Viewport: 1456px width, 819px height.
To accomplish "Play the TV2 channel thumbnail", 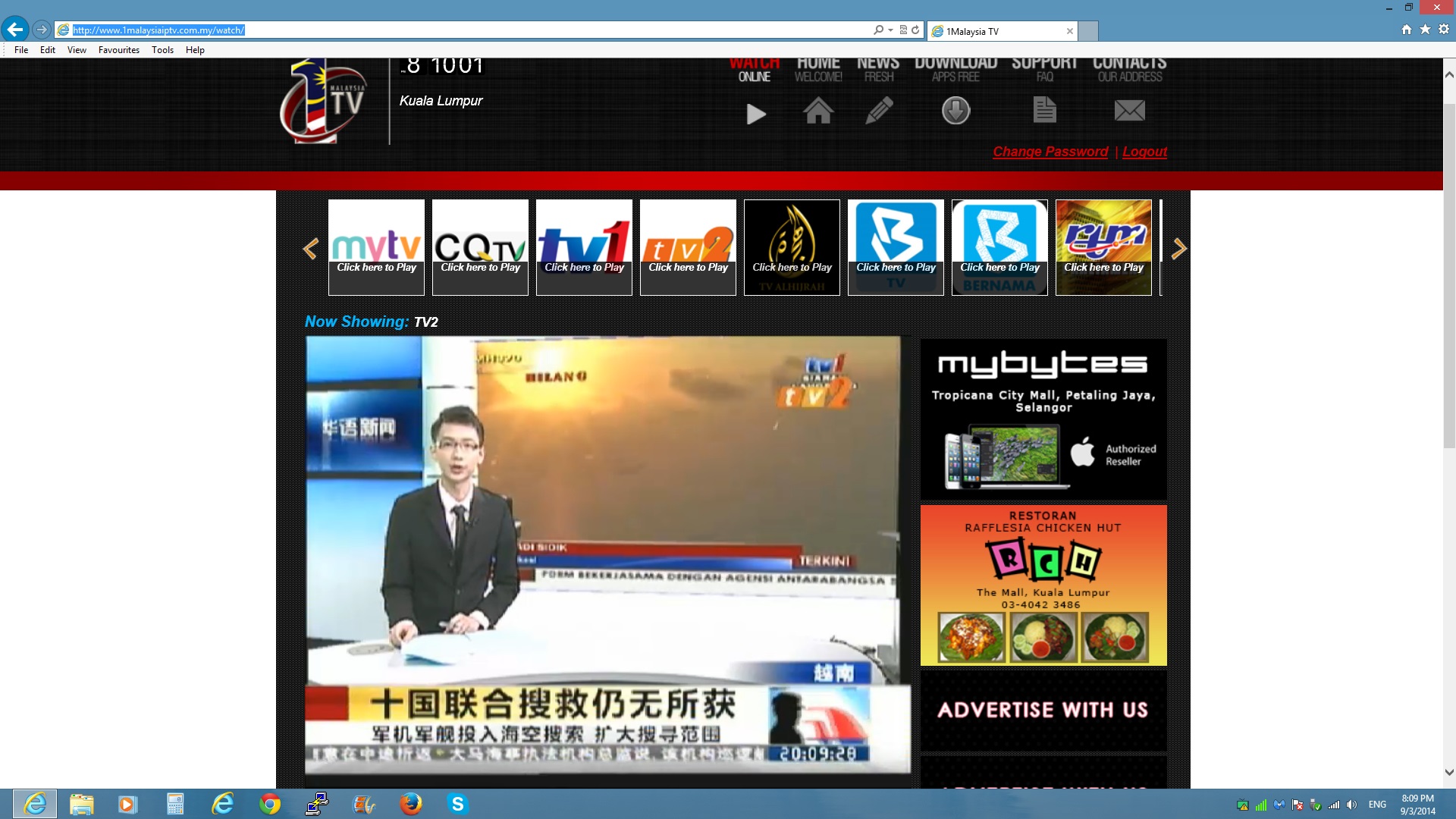I will pyautogui.click(x=688, y=247).
